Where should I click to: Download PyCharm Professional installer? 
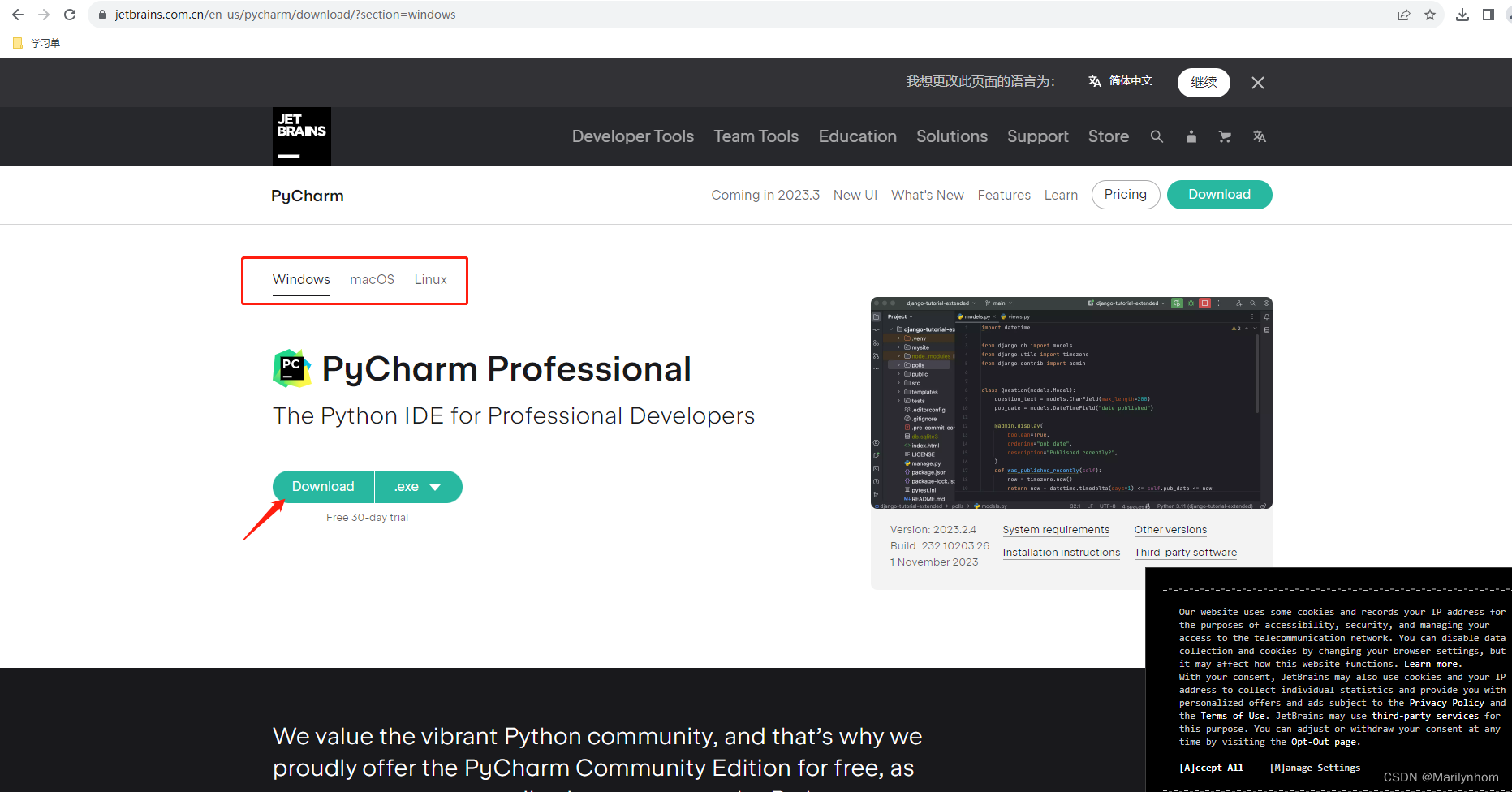(x=323, y=487)
